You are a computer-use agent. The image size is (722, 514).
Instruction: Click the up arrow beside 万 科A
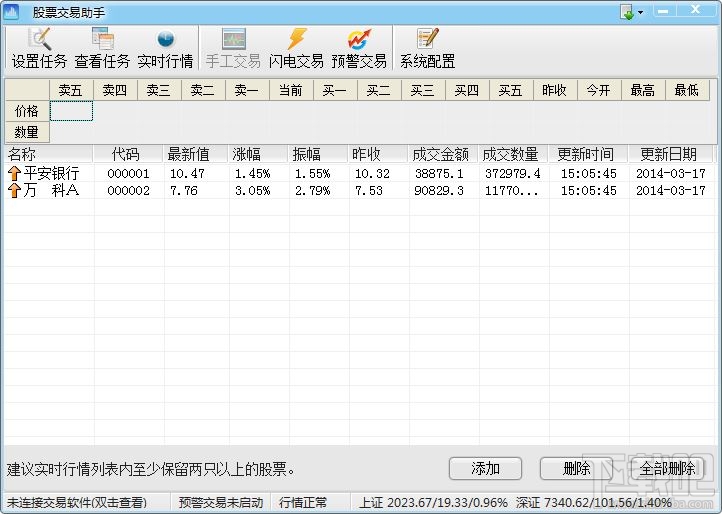pos(14,190)
